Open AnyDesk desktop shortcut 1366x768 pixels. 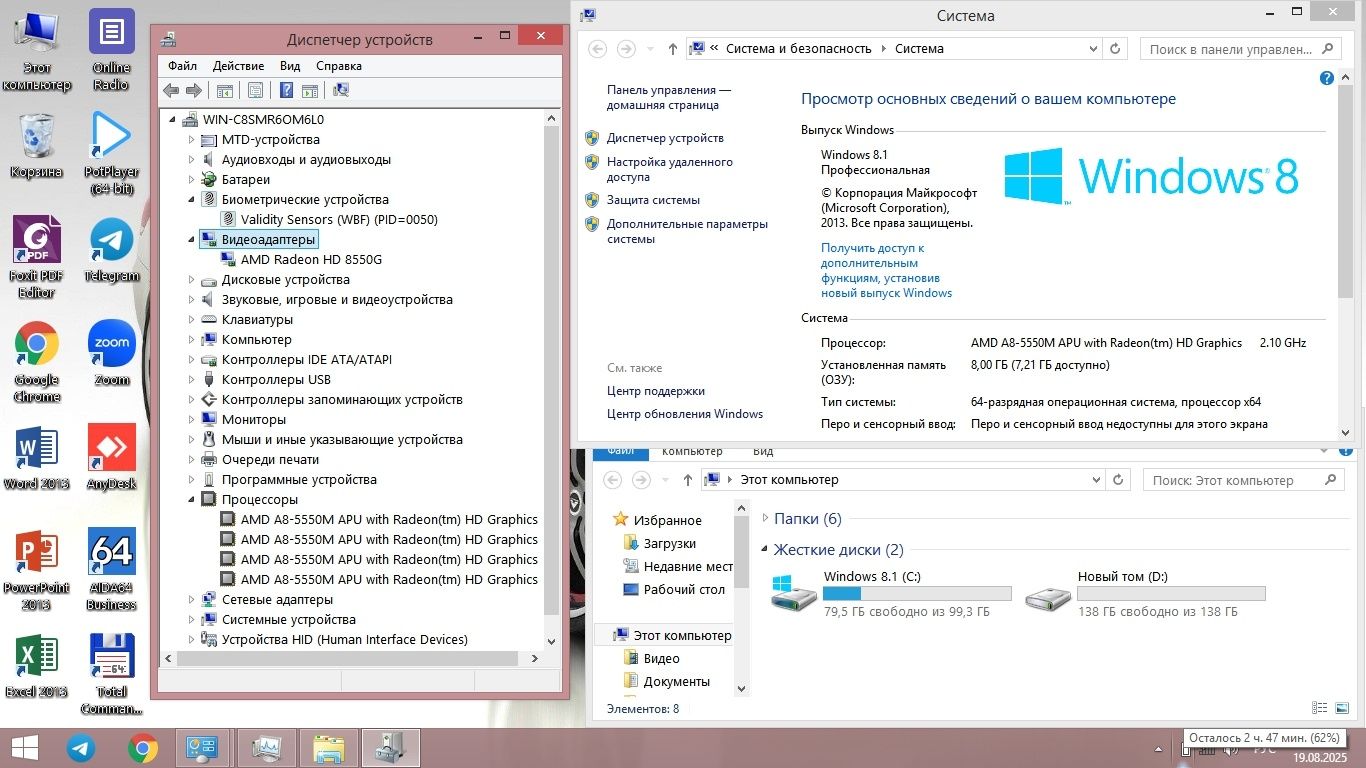[x=111, y=457]
